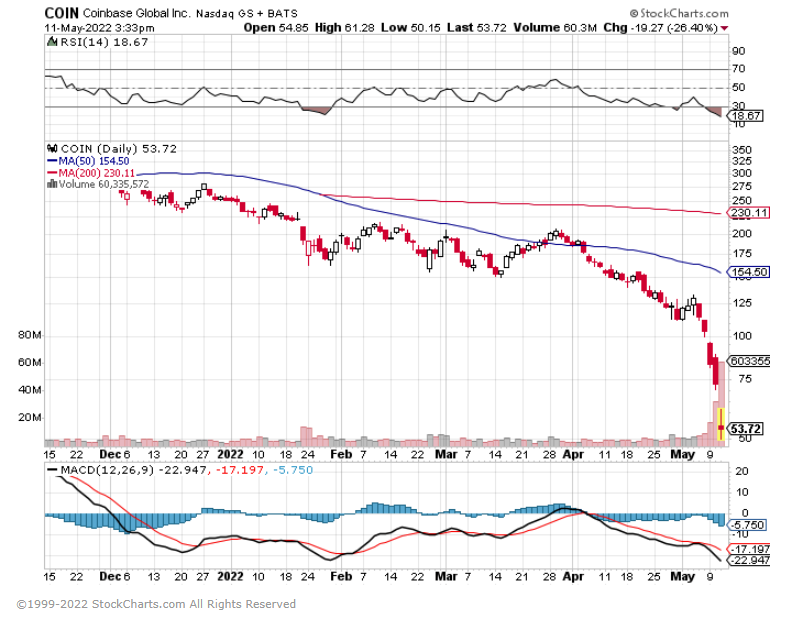
Task: Click the Volume 60,335,572 legend text
Action: point(103,184)
